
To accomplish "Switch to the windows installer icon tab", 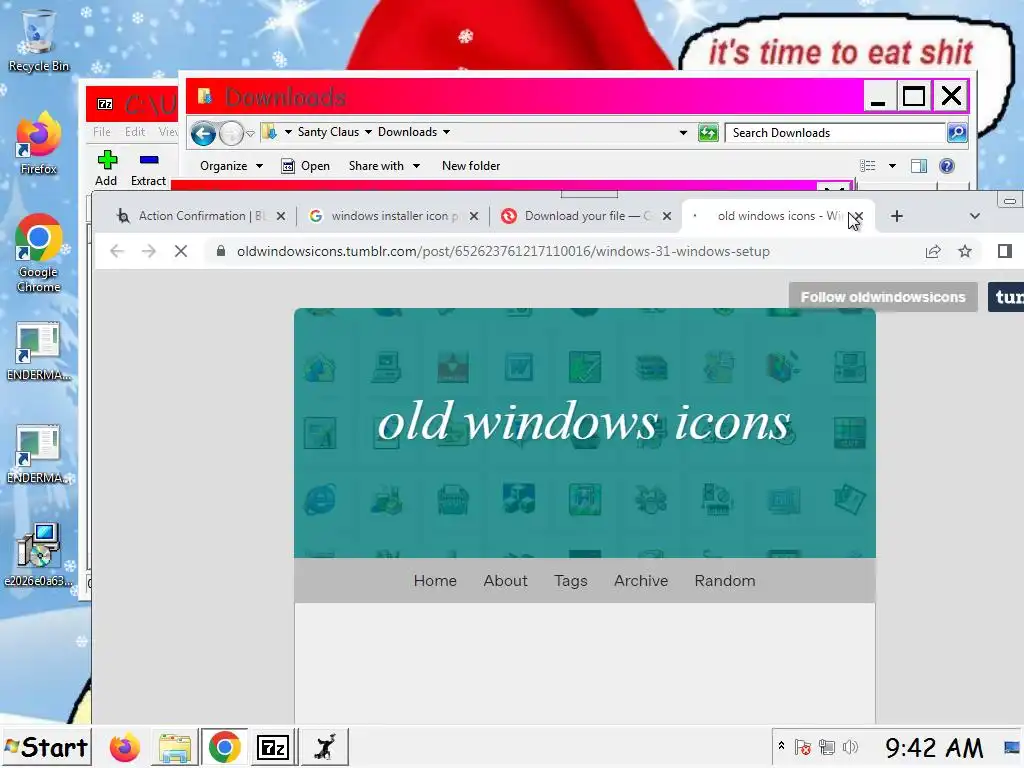I will (394, 216).
